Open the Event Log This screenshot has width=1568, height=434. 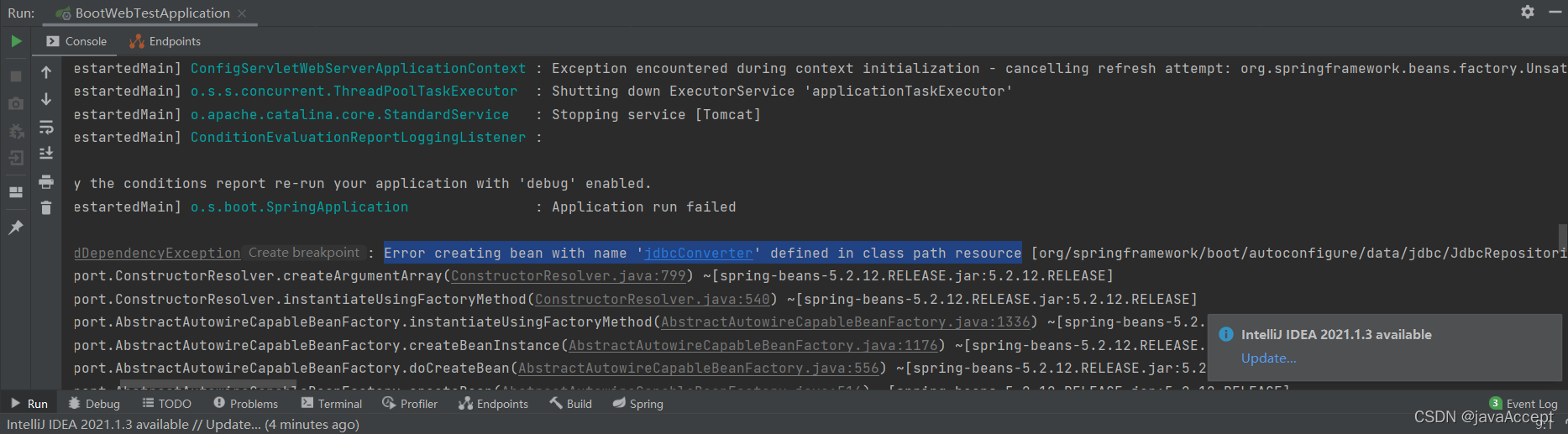pos(1523,404)
